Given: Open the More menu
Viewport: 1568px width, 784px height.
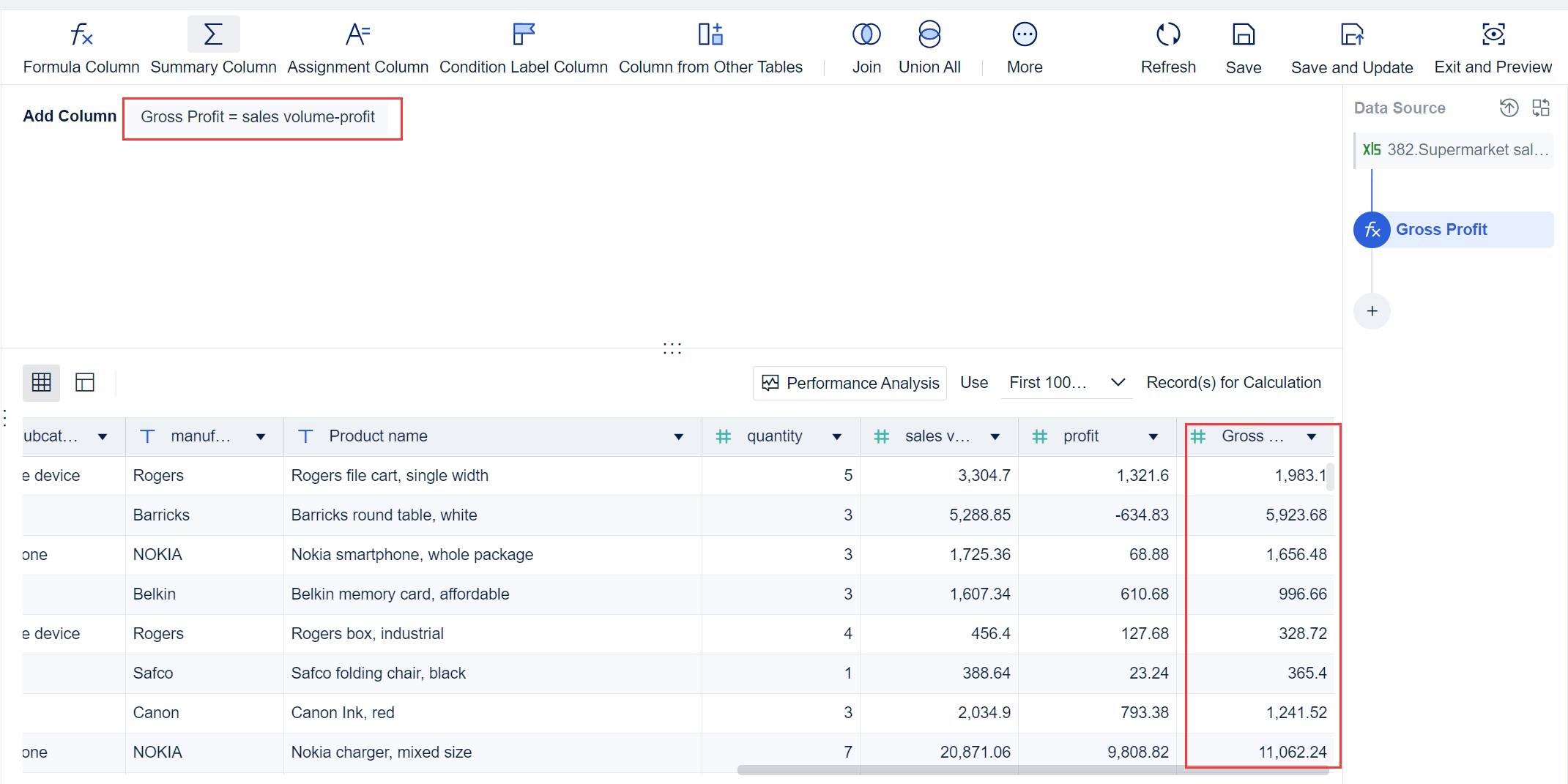Looking at the screenshot, I should [1024, 46].
